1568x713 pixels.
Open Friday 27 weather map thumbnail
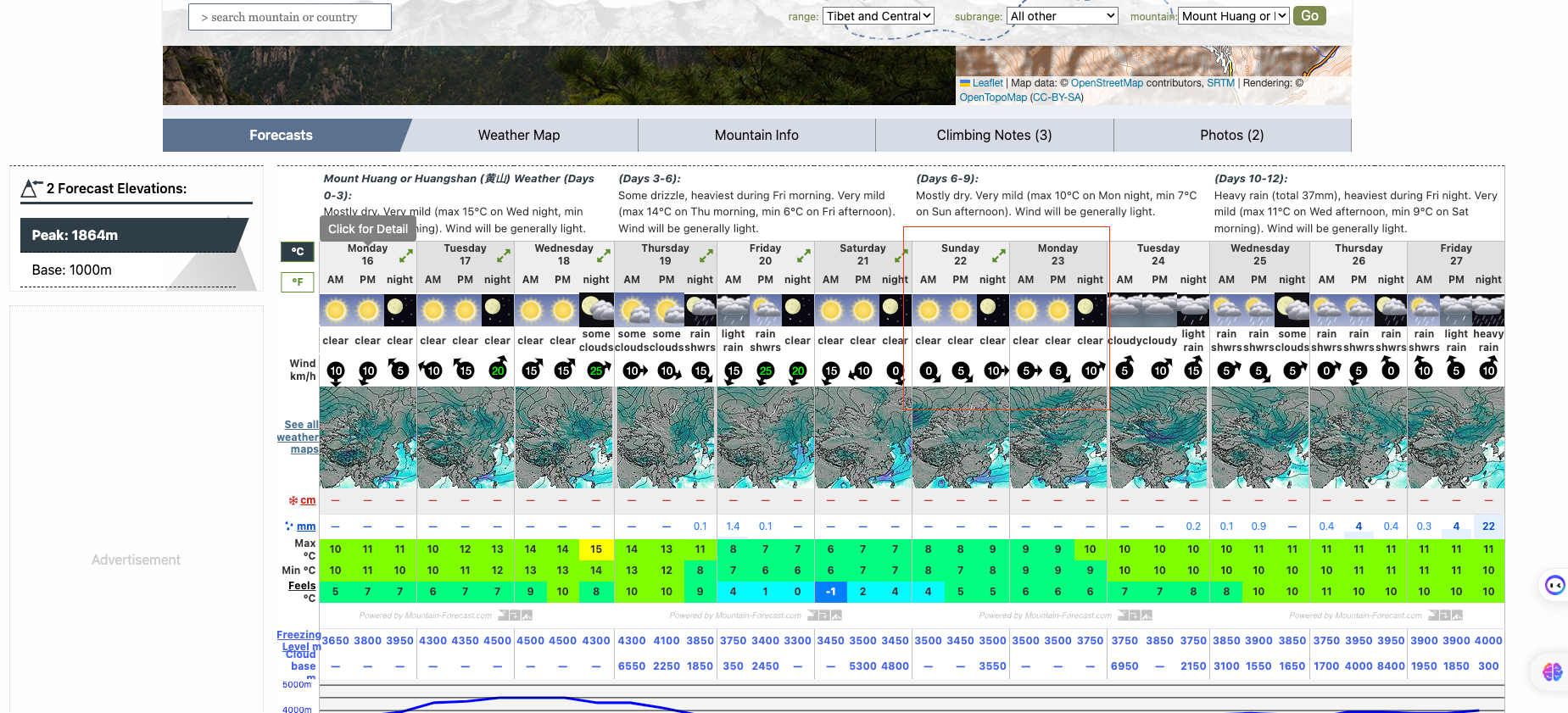[1456, 437]
